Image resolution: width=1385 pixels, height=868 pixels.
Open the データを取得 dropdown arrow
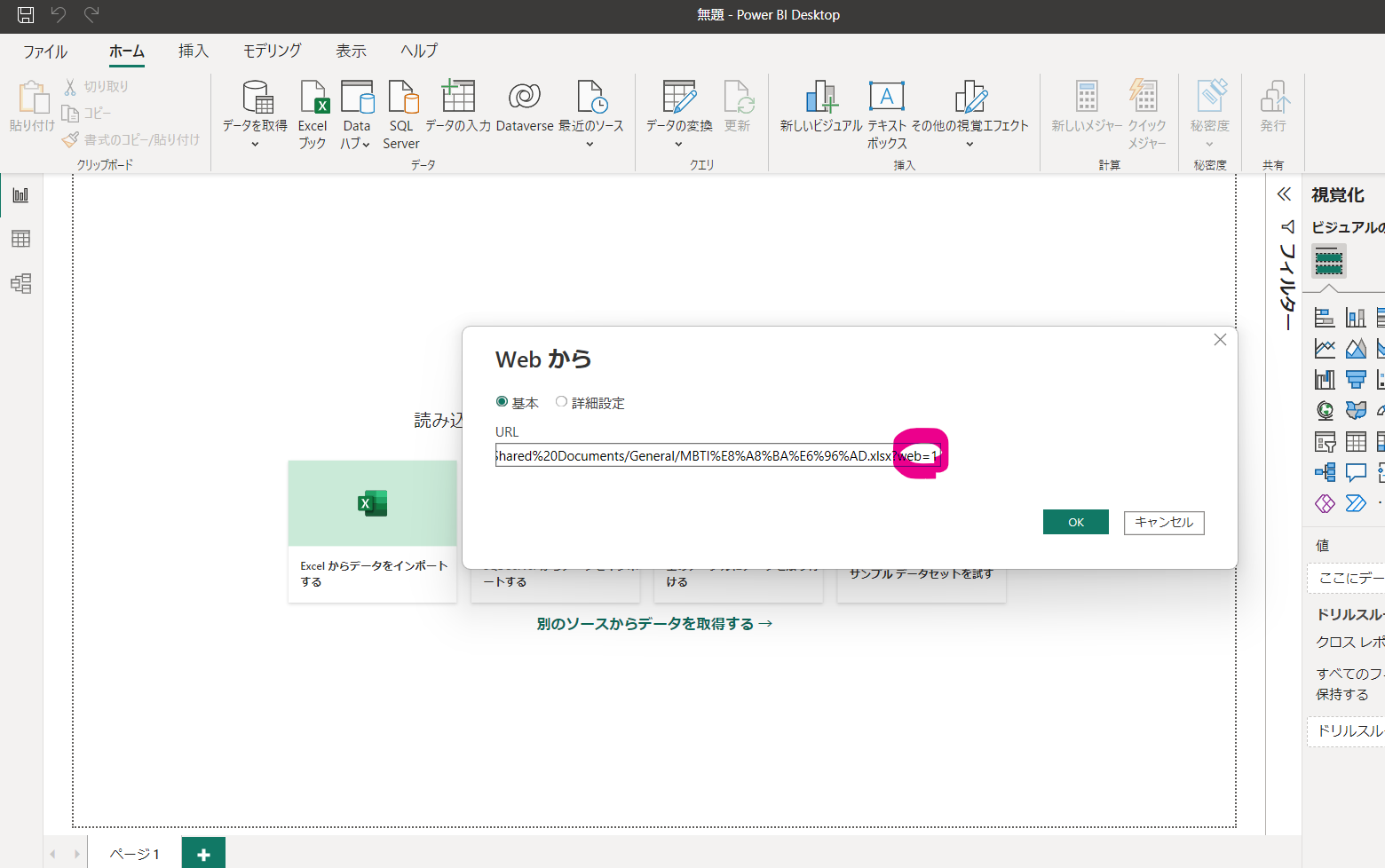[255, 144]
